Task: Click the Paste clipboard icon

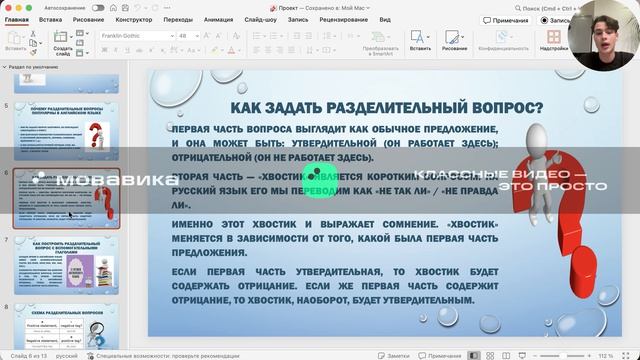Action: pyautogui.click(x=15, y=38)
